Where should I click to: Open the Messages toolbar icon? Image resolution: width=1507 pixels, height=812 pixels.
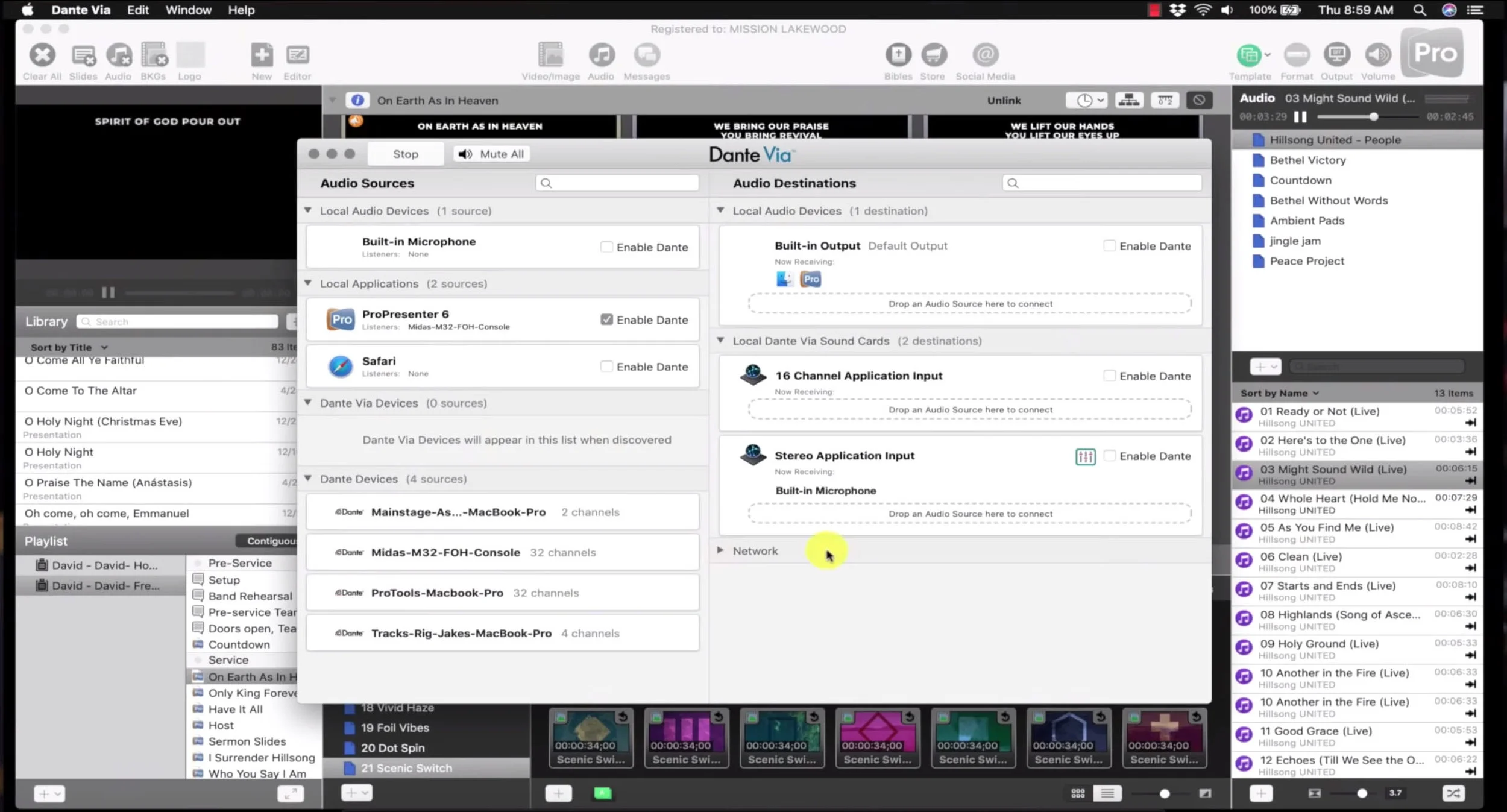point(646,55)
